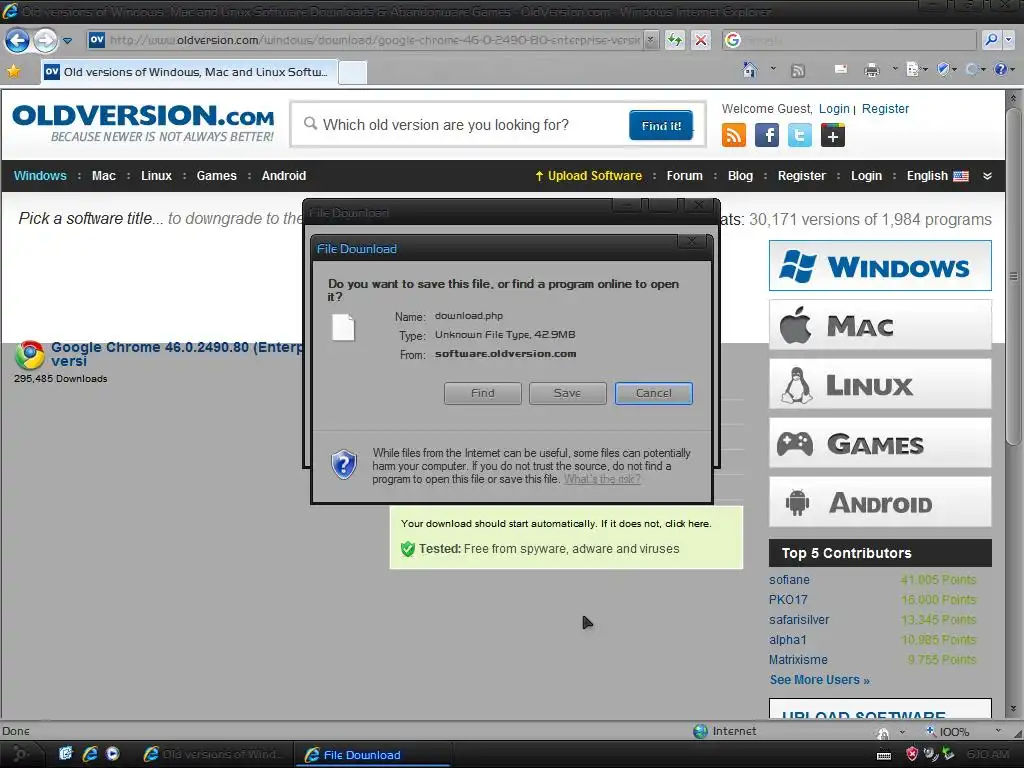Click the media player quick launch icon
Image resolution: width=1024 pixels, height=768 pixels.
[112, 754]
